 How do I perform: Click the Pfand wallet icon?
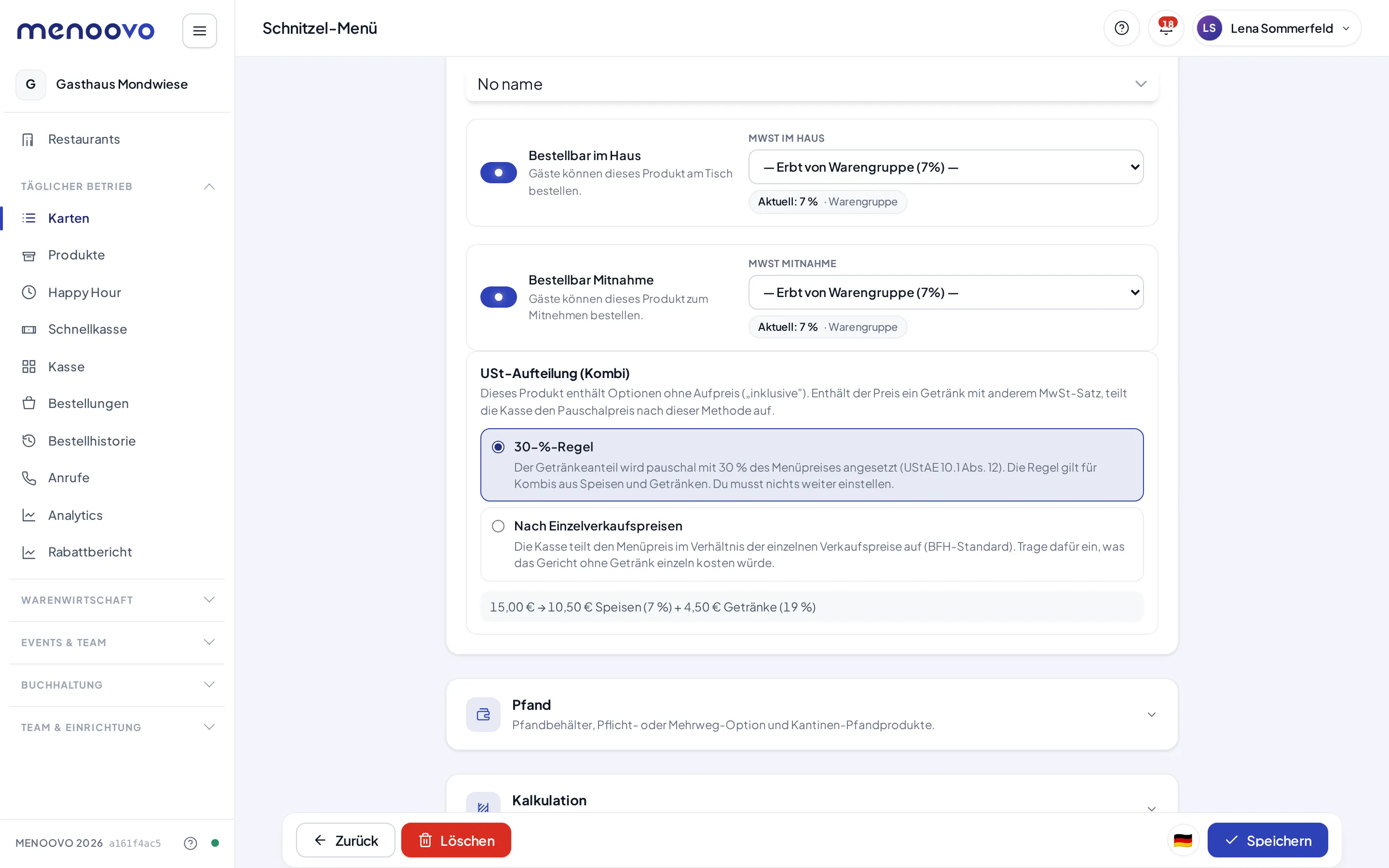(x=483, y=715)
